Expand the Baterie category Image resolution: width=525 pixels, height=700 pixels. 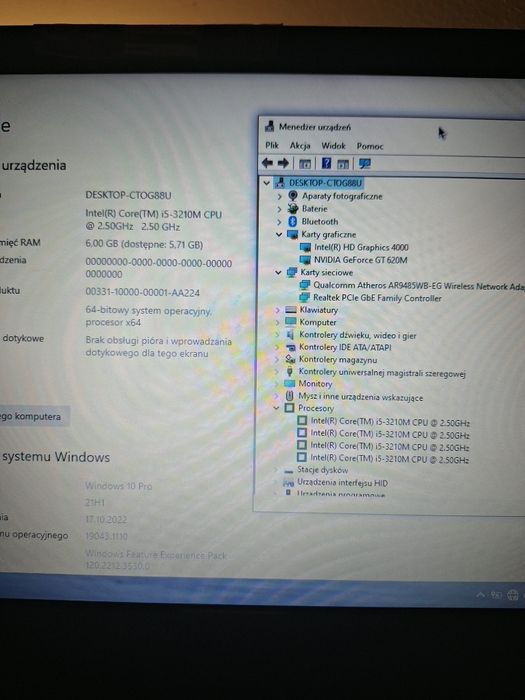coord(279,209)
